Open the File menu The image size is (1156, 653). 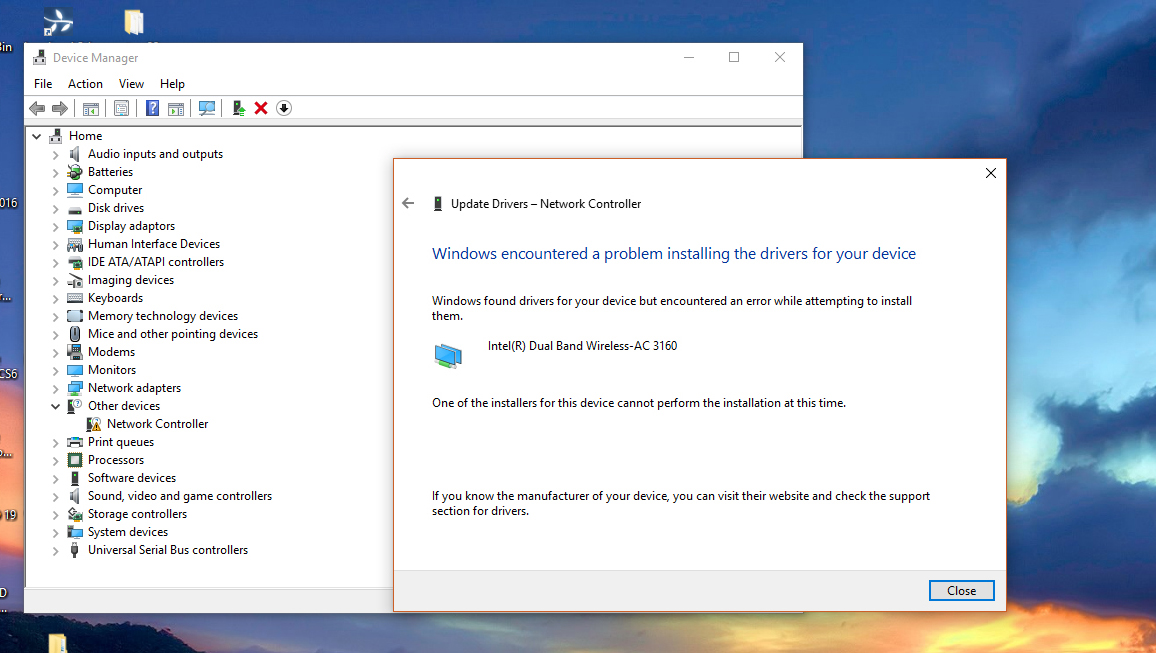[43, 83]
